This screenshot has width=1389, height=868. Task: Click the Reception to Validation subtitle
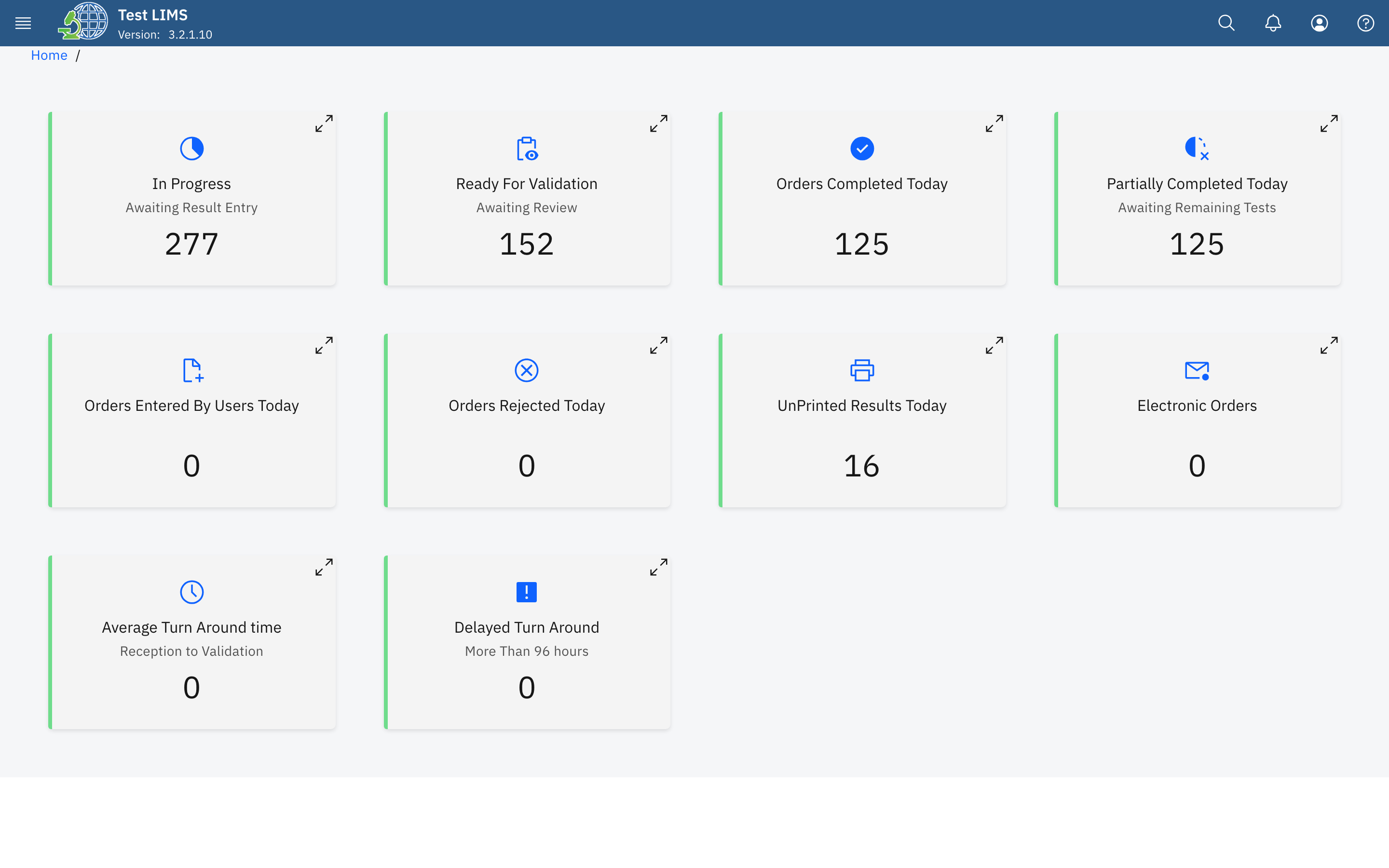click(x=191, y=651)
